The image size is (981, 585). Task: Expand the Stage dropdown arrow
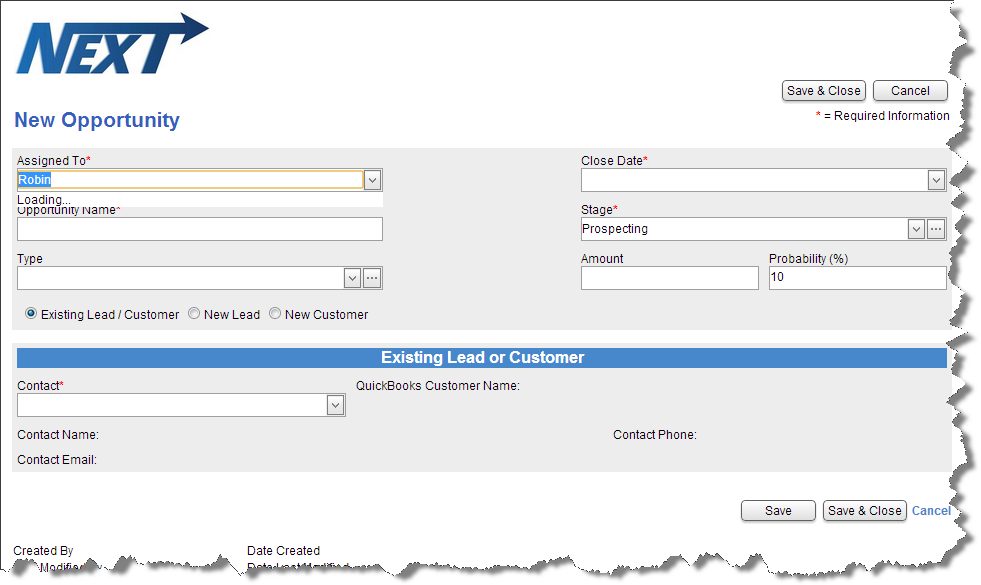(916, 229)
